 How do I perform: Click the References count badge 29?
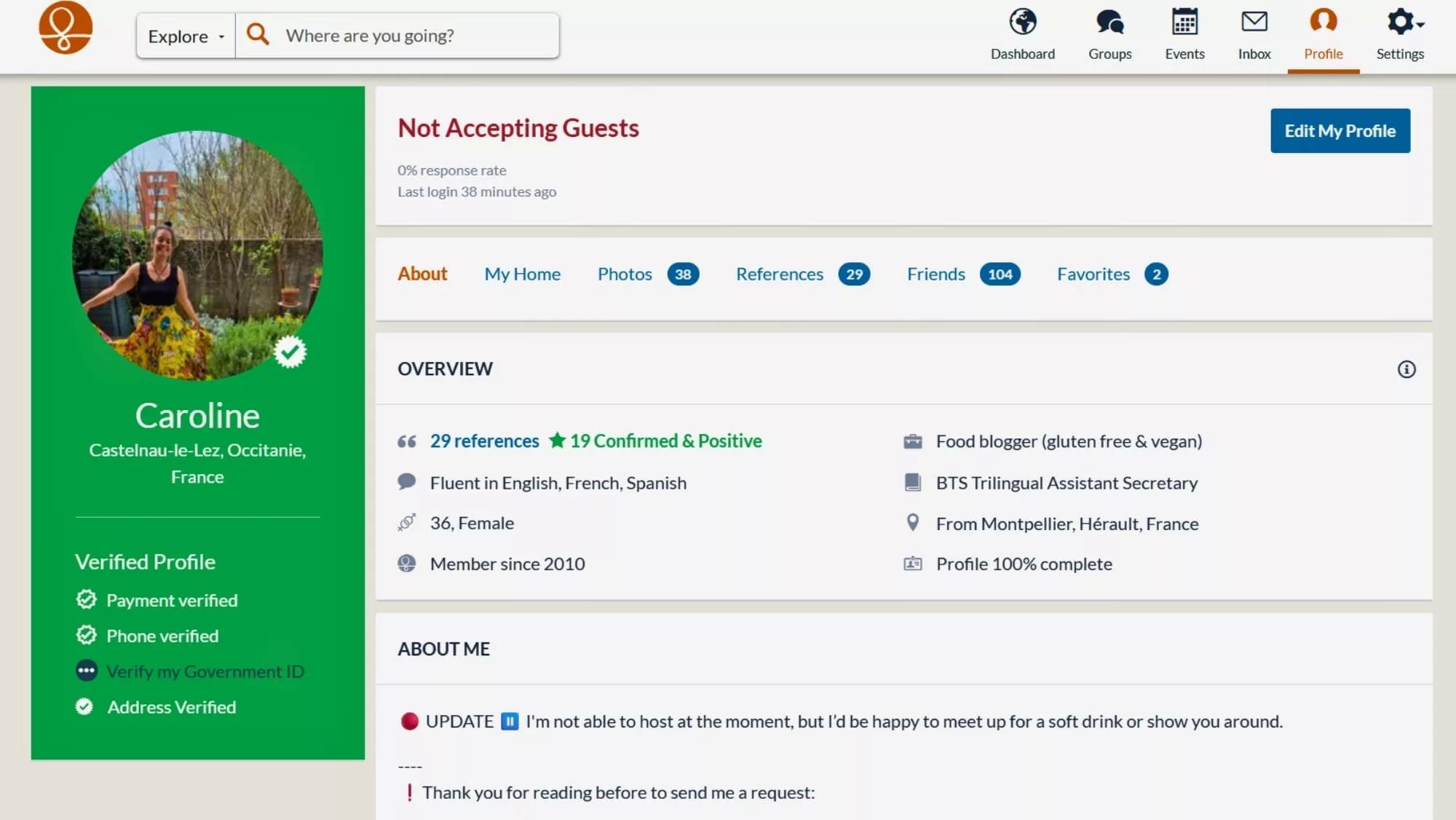click(x=854, y=275)
